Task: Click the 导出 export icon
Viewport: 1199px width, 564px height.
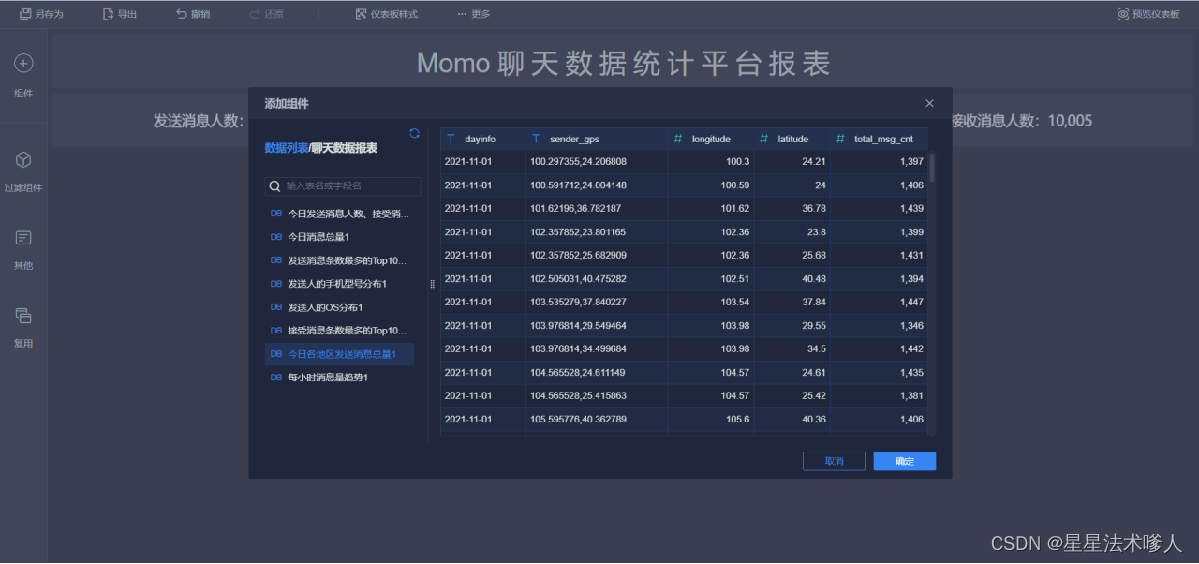Action: click(108, 14)
